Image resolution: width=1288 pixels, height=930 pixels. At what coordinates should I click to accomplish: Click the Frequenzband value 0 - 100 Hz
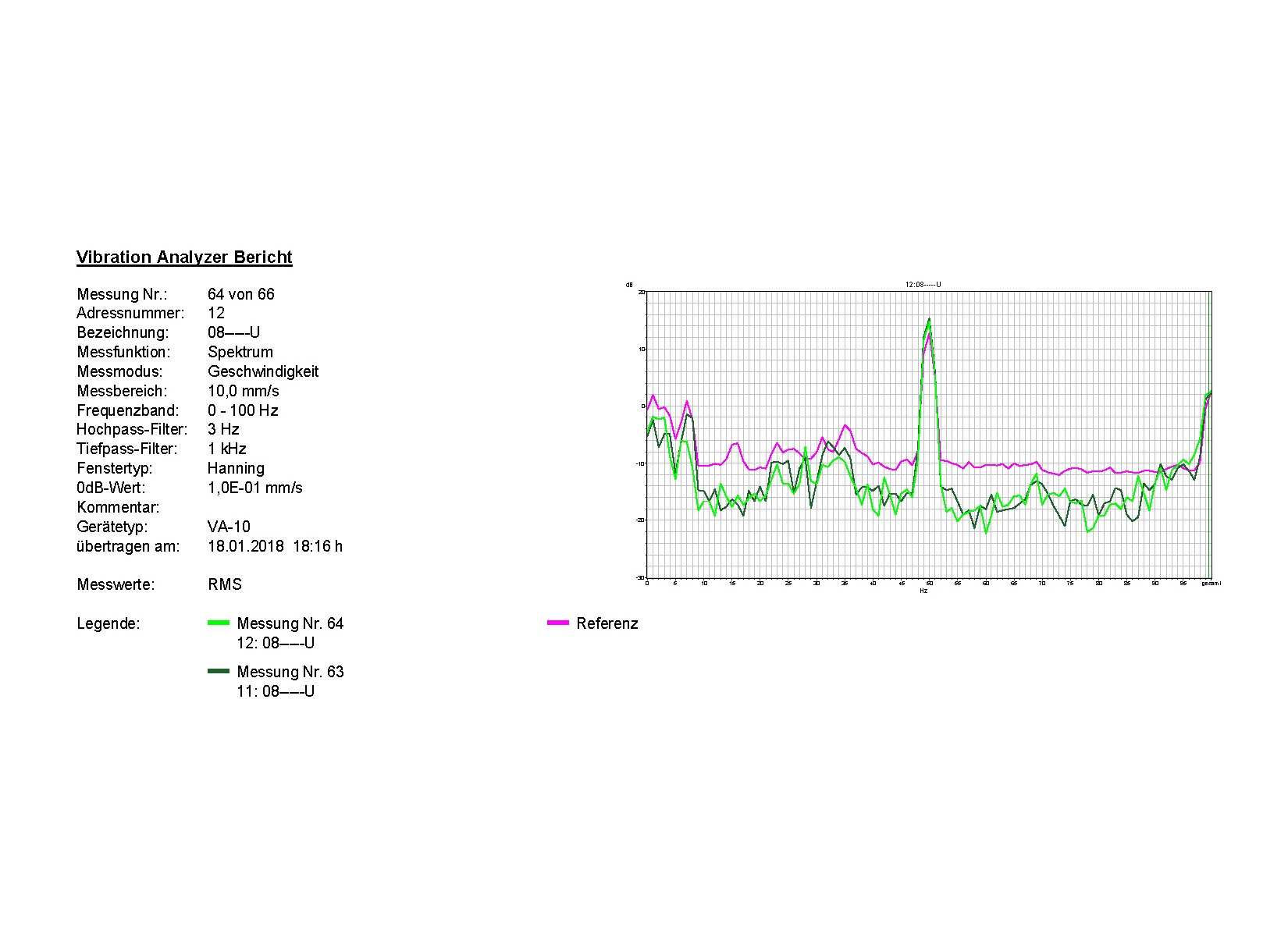tap(243, 410)
